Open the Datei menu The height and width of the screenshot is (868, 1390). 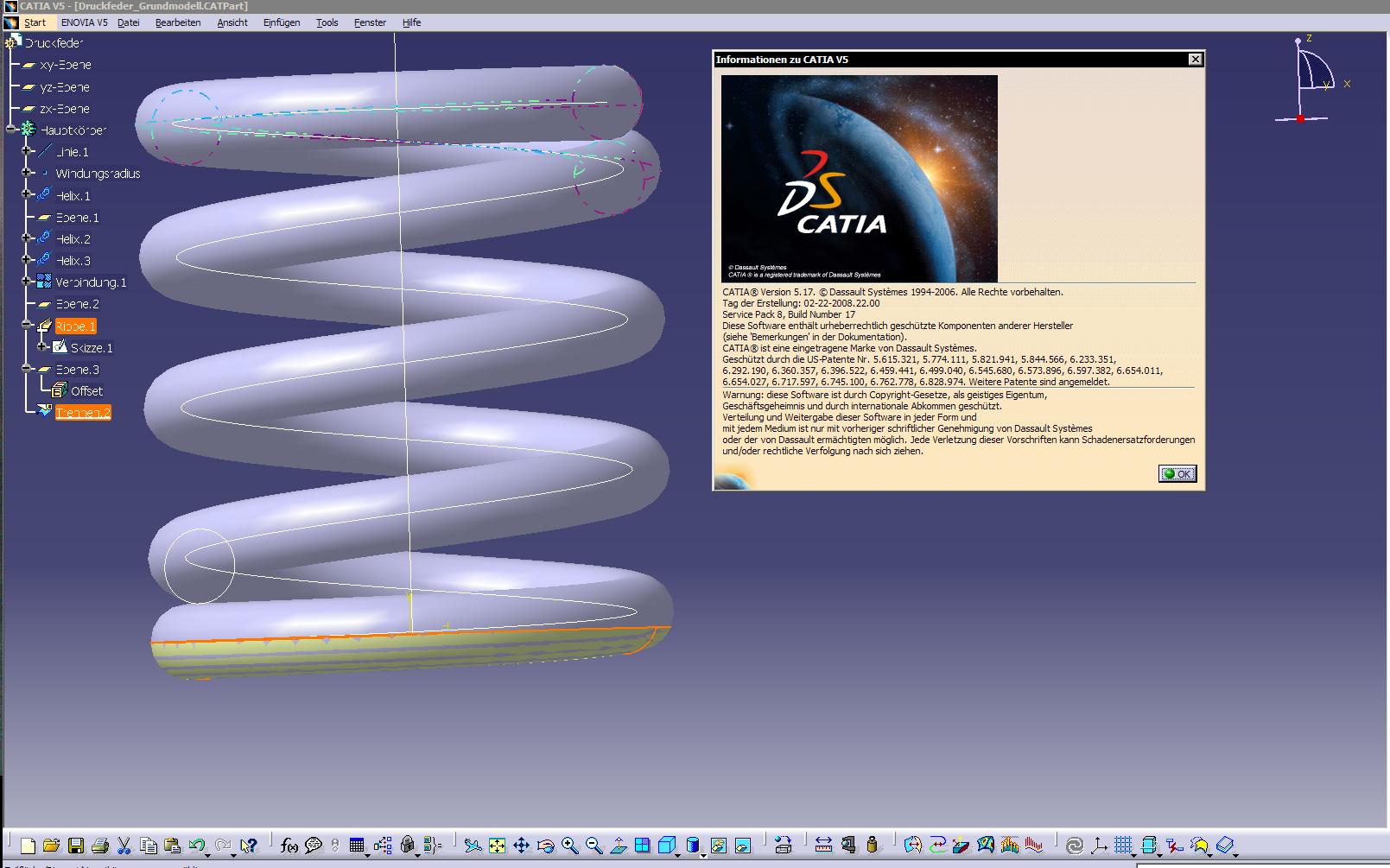(x=129, y=22)
